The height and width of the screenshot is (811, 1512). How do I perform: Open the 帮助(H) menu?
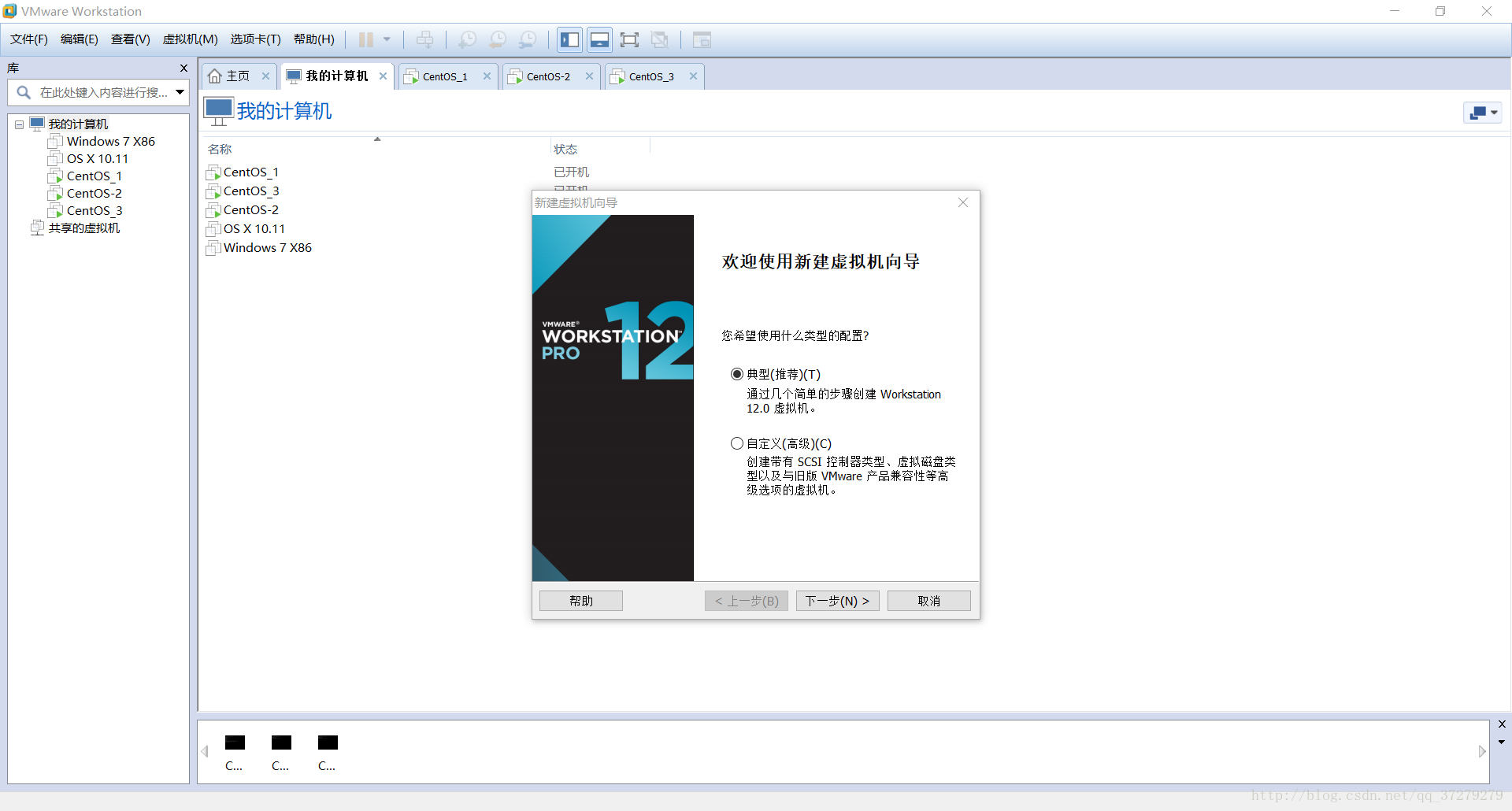[x=314, y=39]
